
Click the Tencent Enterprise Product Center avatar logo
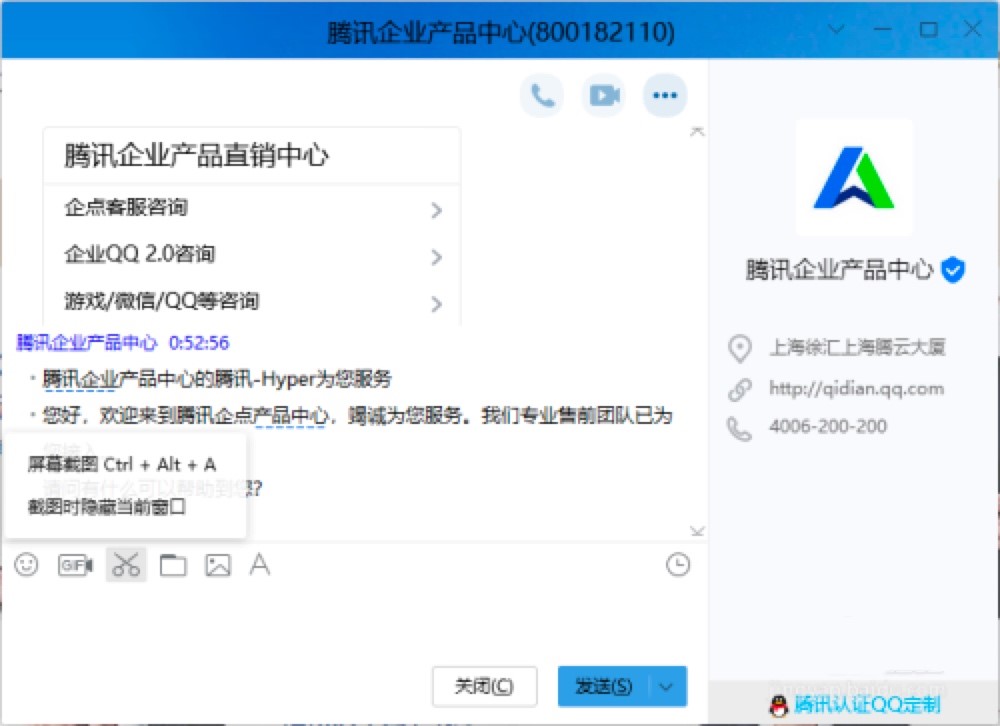point(855,177)
